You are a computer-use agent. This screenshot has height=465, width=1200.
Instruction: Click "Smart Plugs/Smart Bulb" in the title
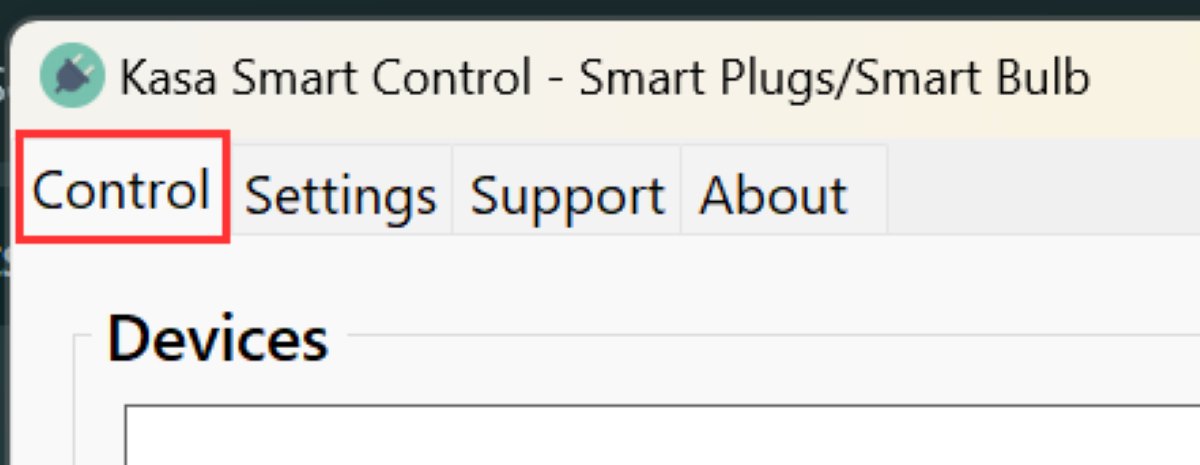pos(834,78)
